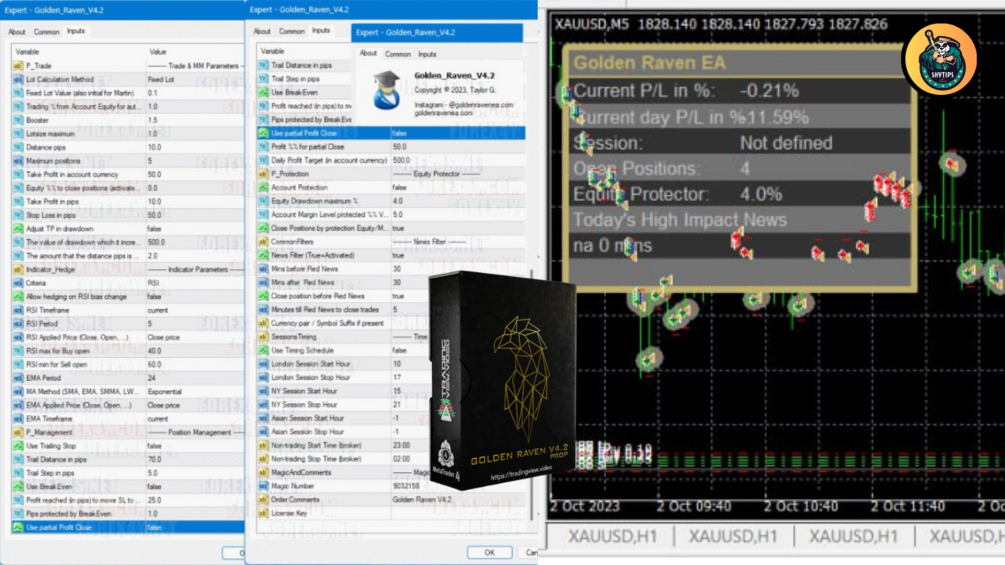1005x565 pixels.
Task: Click the Golden Raven V4.2 product box image
Action: tap(501, 379)
